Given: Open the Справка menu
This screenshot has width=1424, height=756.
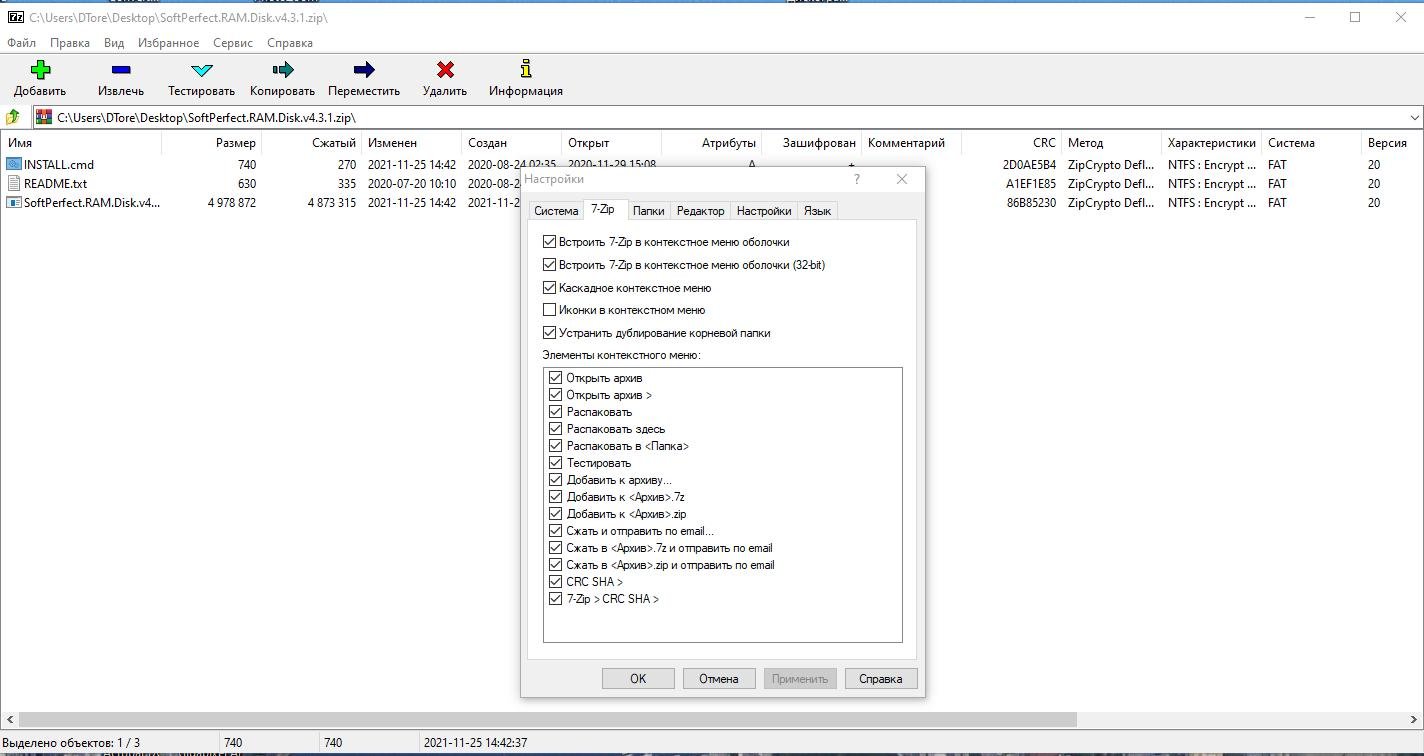Looking at the screenshot, I should click(290, 43).
